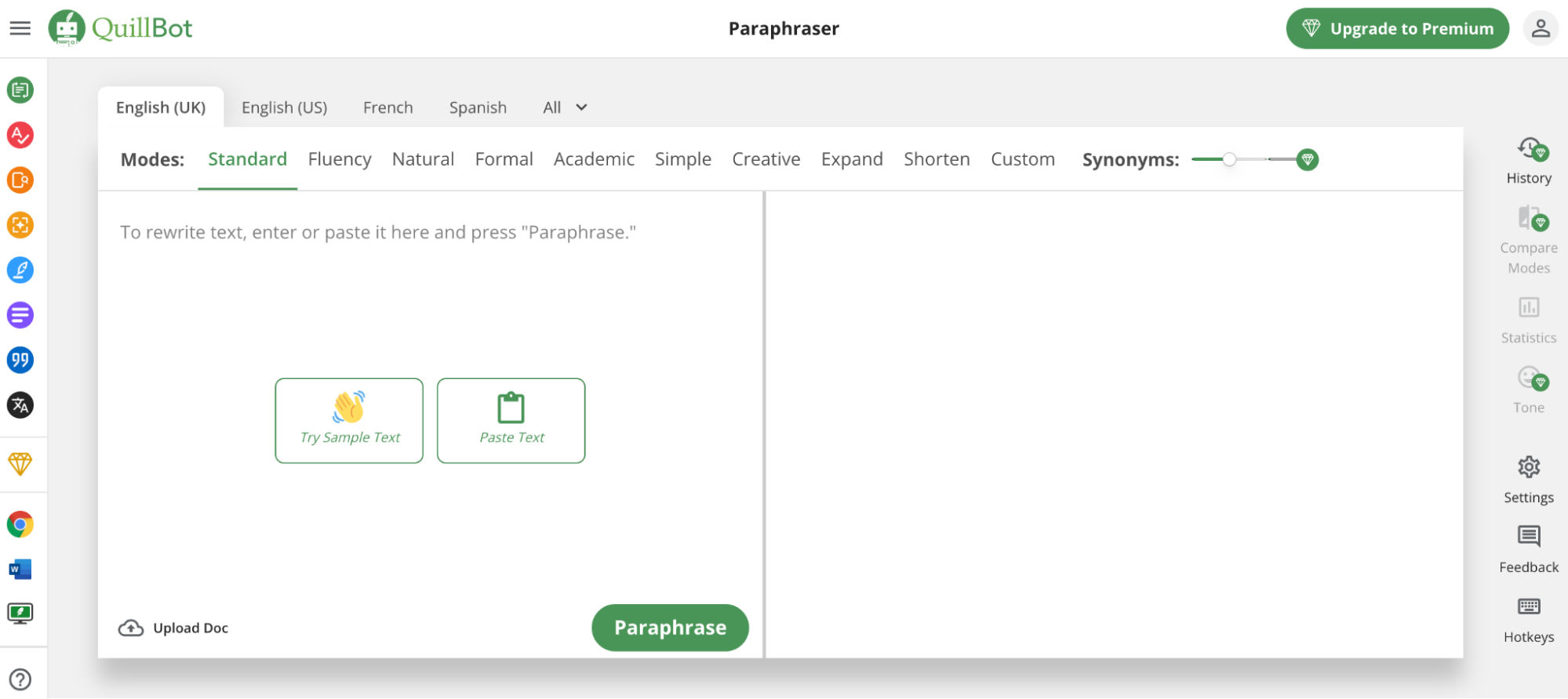Click the Paste Text button
Image resolution: width=1568 pixels, height=699 pixels.
511,420
